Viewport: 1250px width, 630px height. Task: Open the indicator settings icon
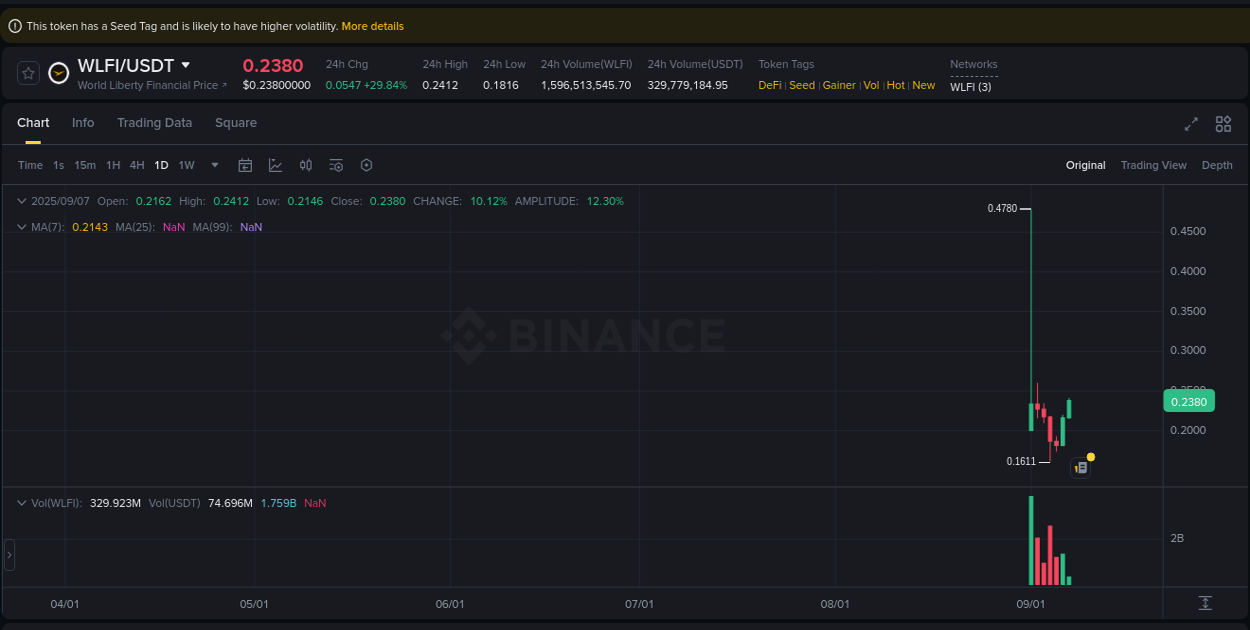(x=336, y=165)
